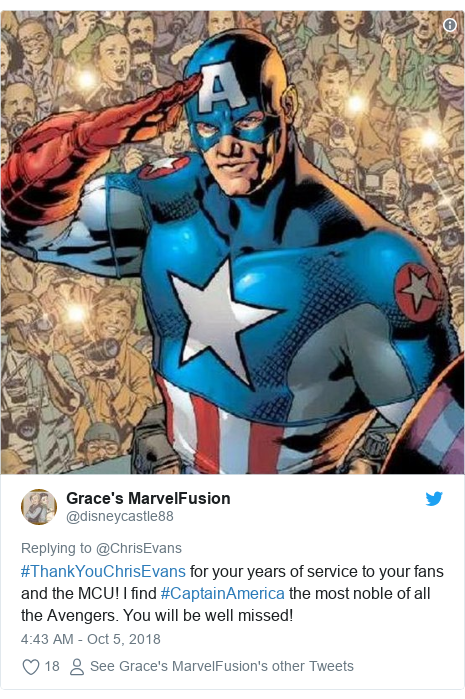This screenshot has height=699, width=465.
Task: Open the @disneycastle88 handle
Action: 119,516
